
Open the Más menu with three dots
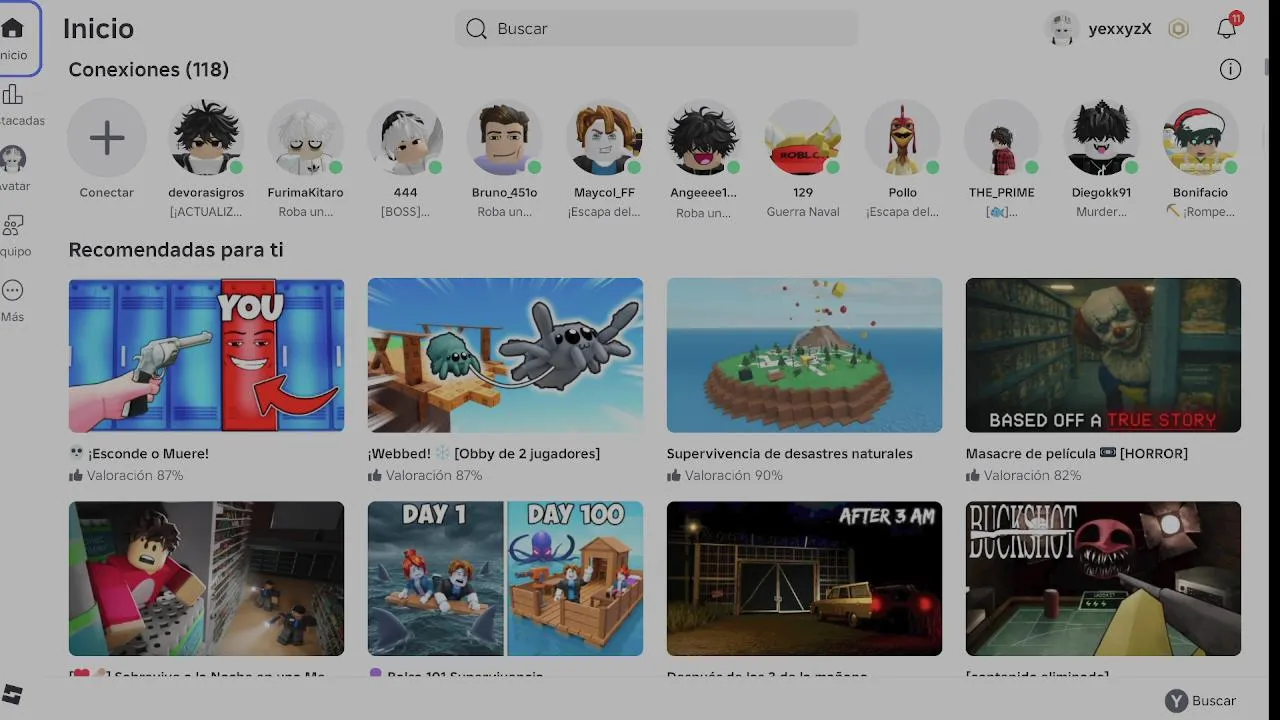(x=12, y=290)
